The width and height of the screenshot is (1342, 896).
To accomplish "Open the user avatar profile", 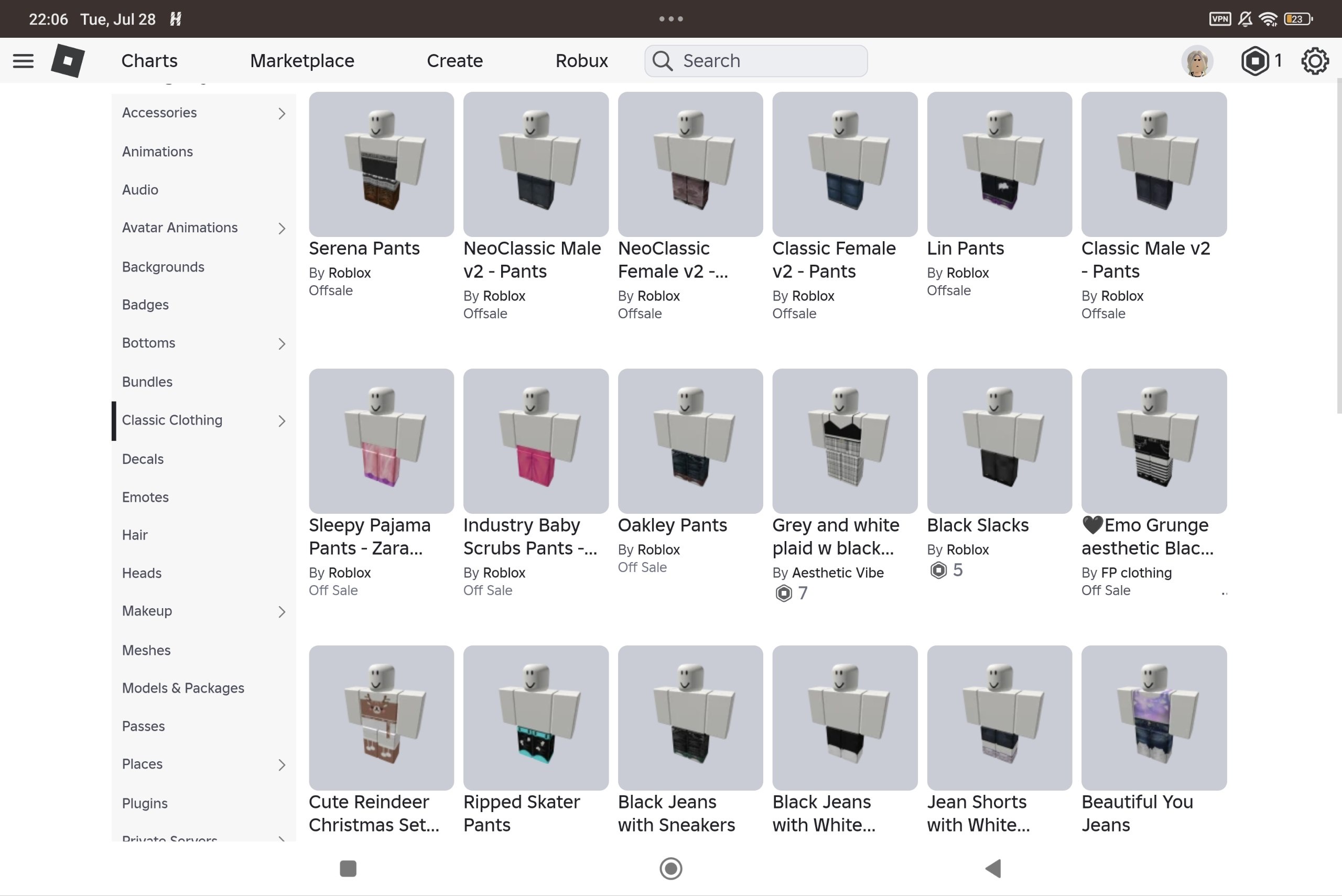I will (1197, 61).
